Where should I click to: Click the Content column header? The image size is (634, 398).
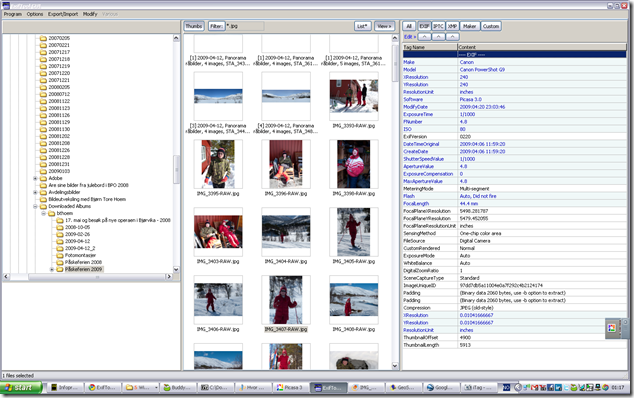pyautogui.click(x=542, y=47)
